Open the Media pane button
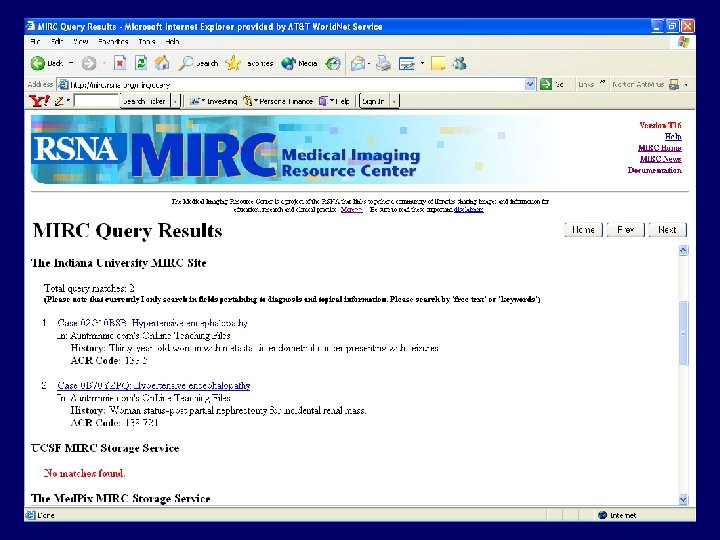Image resolution: width=720 pixels, height=540 pixels. (299, 63)
